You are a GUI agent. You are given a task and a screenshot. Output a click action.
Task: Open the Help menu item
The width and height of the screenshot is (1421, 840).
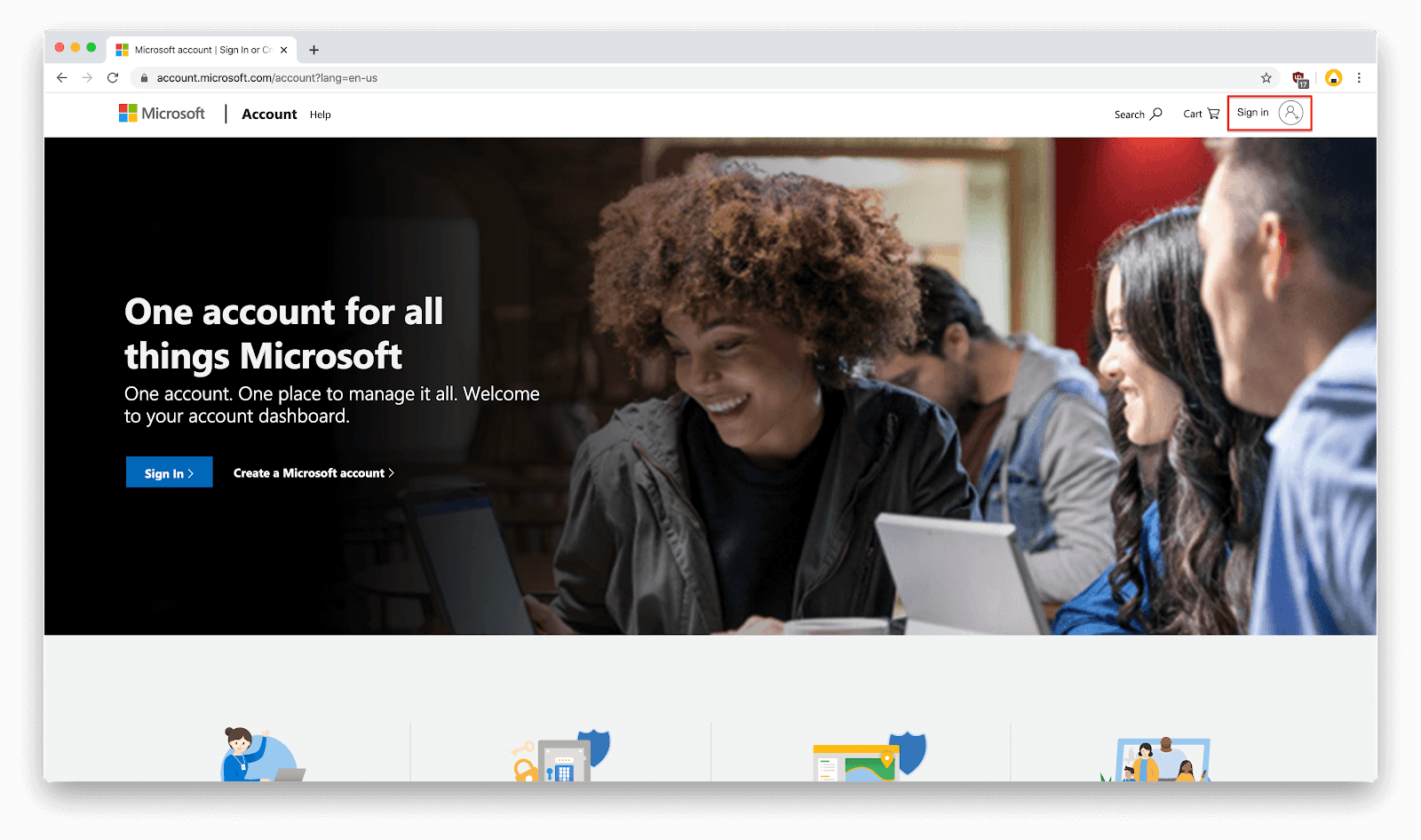321,115
